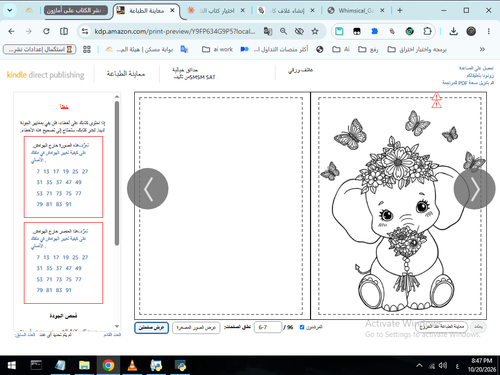
Task: Click the error panel scroll up arrow
Action: [x=117, y=97]
